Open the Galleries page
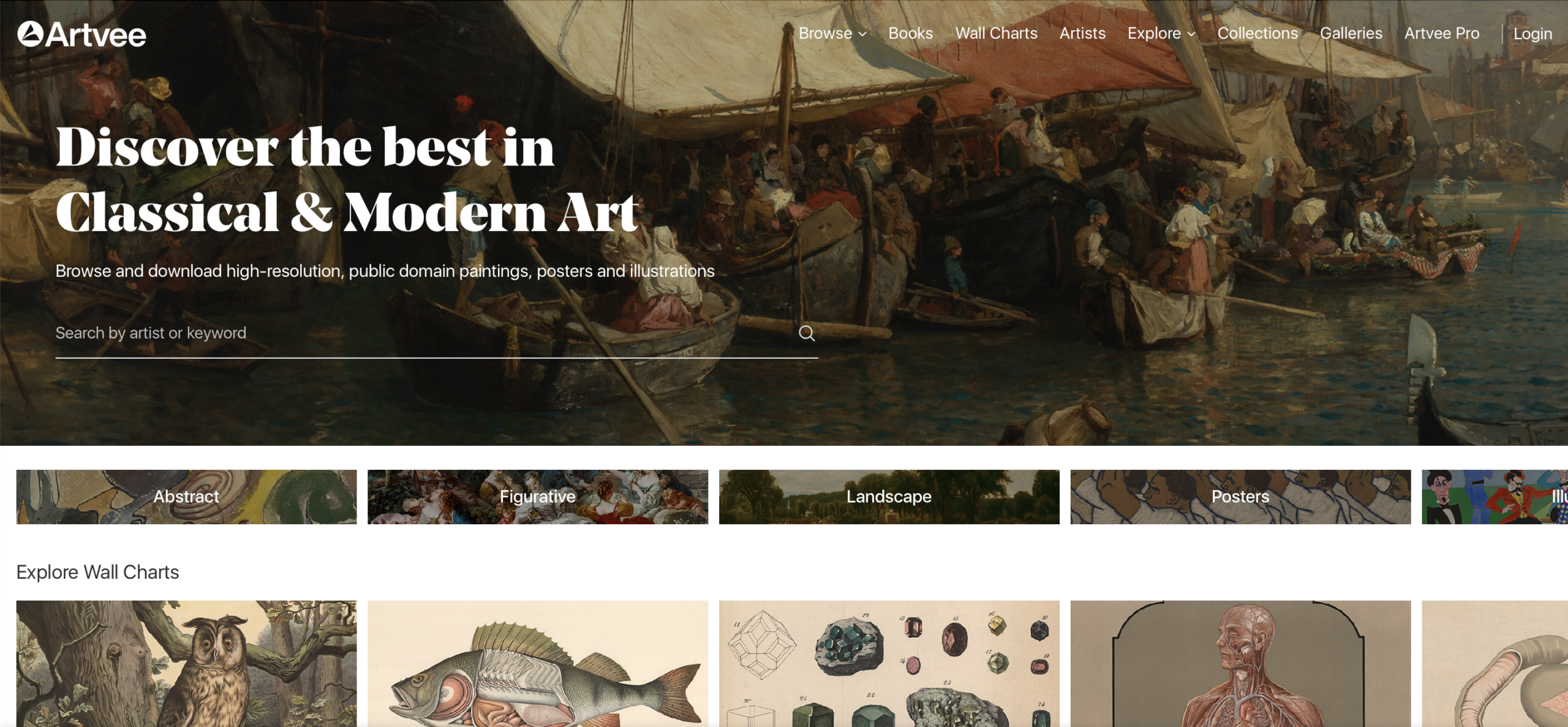 click(x=1351, y=34)
